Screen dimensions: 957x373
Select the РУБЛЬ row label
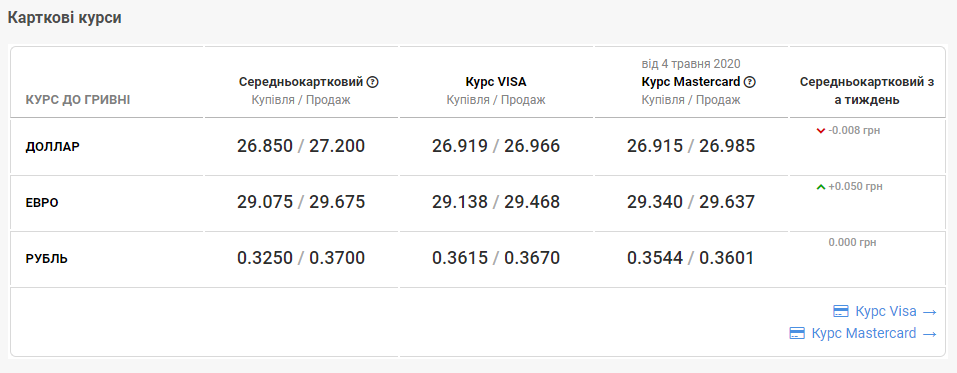(x=46, y=259)
